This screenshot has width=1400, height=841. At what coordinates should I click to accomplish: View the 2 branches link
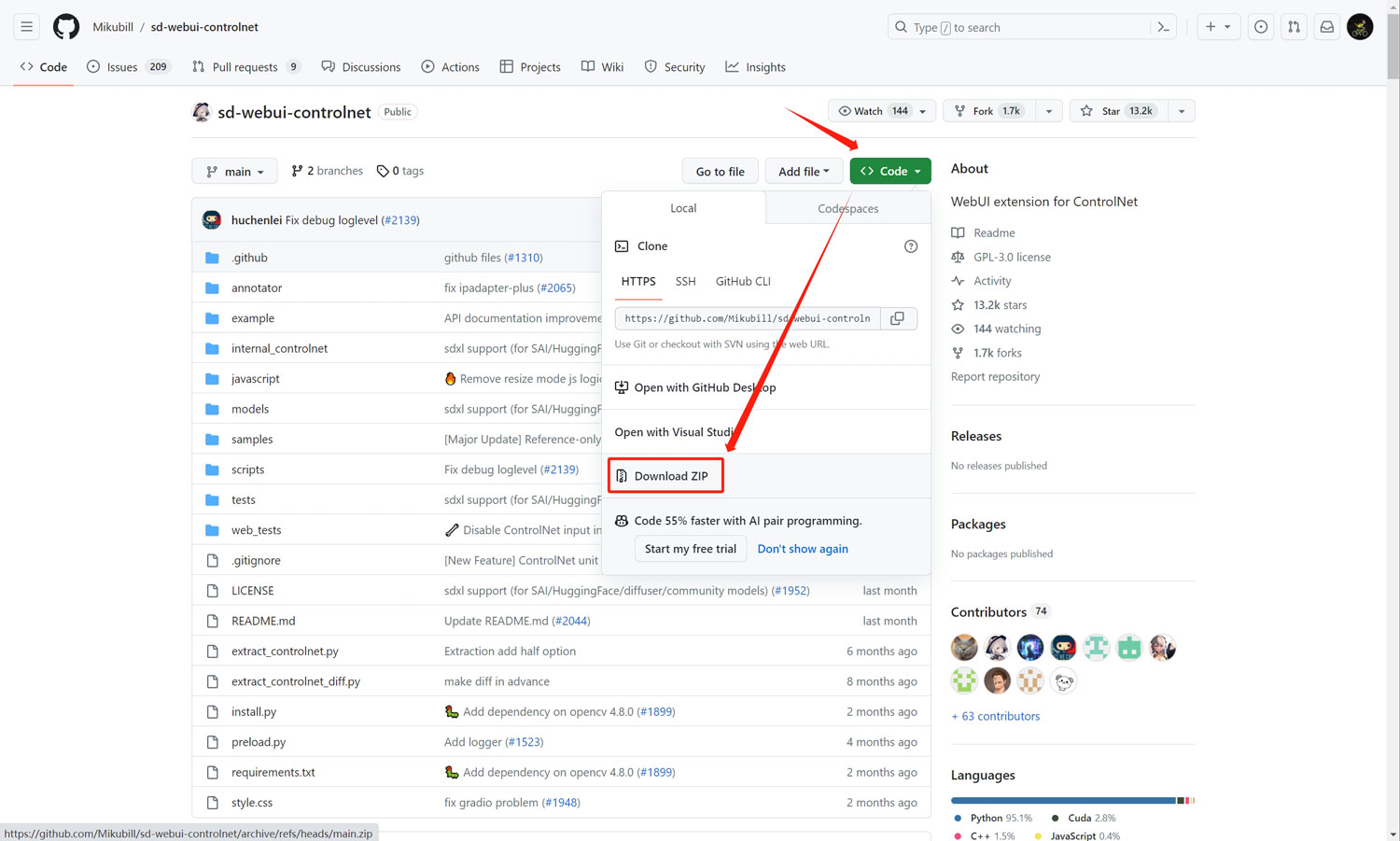328,172
